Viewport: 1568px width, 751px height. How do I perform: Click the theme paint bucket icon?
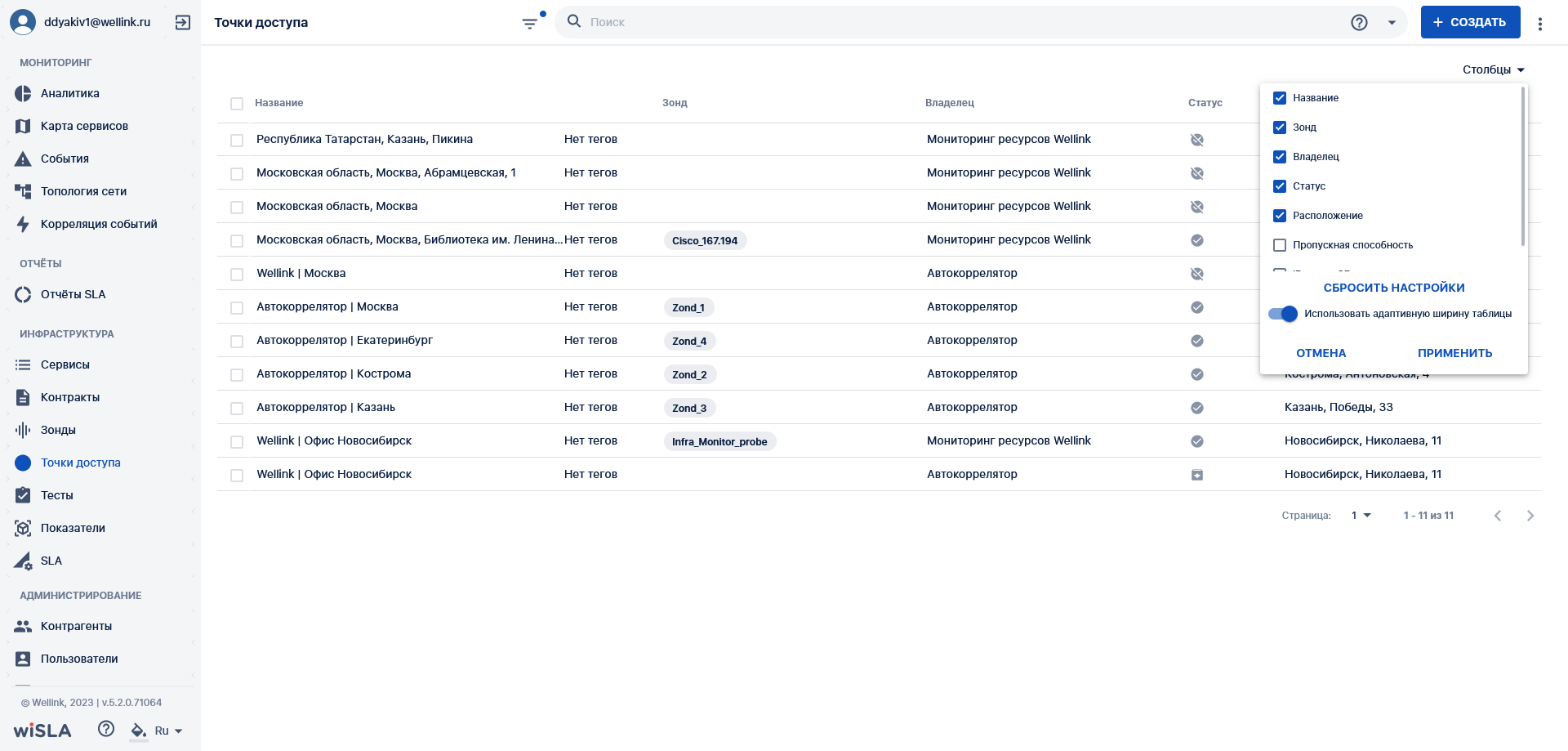tap(139, 731)
